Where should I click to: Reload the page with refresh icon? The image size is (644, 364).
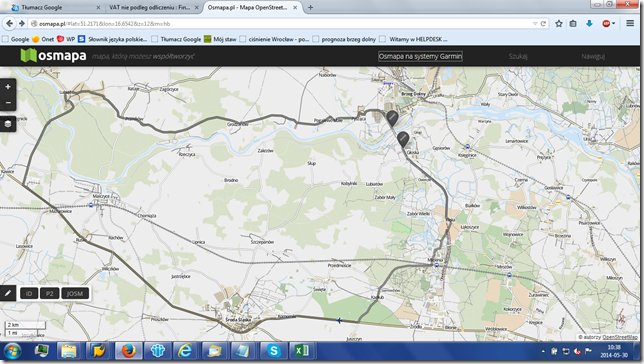pyautogui.click(x=543, y=24)
